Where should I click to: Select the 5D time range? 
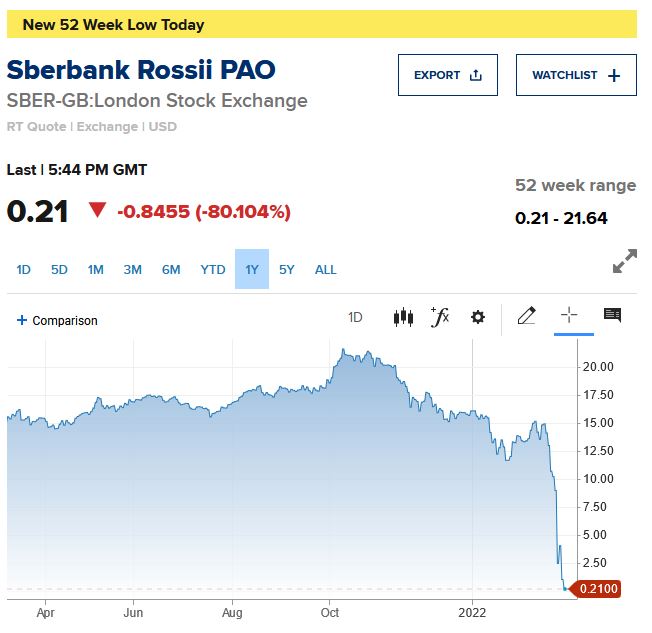tap(59, 270)
